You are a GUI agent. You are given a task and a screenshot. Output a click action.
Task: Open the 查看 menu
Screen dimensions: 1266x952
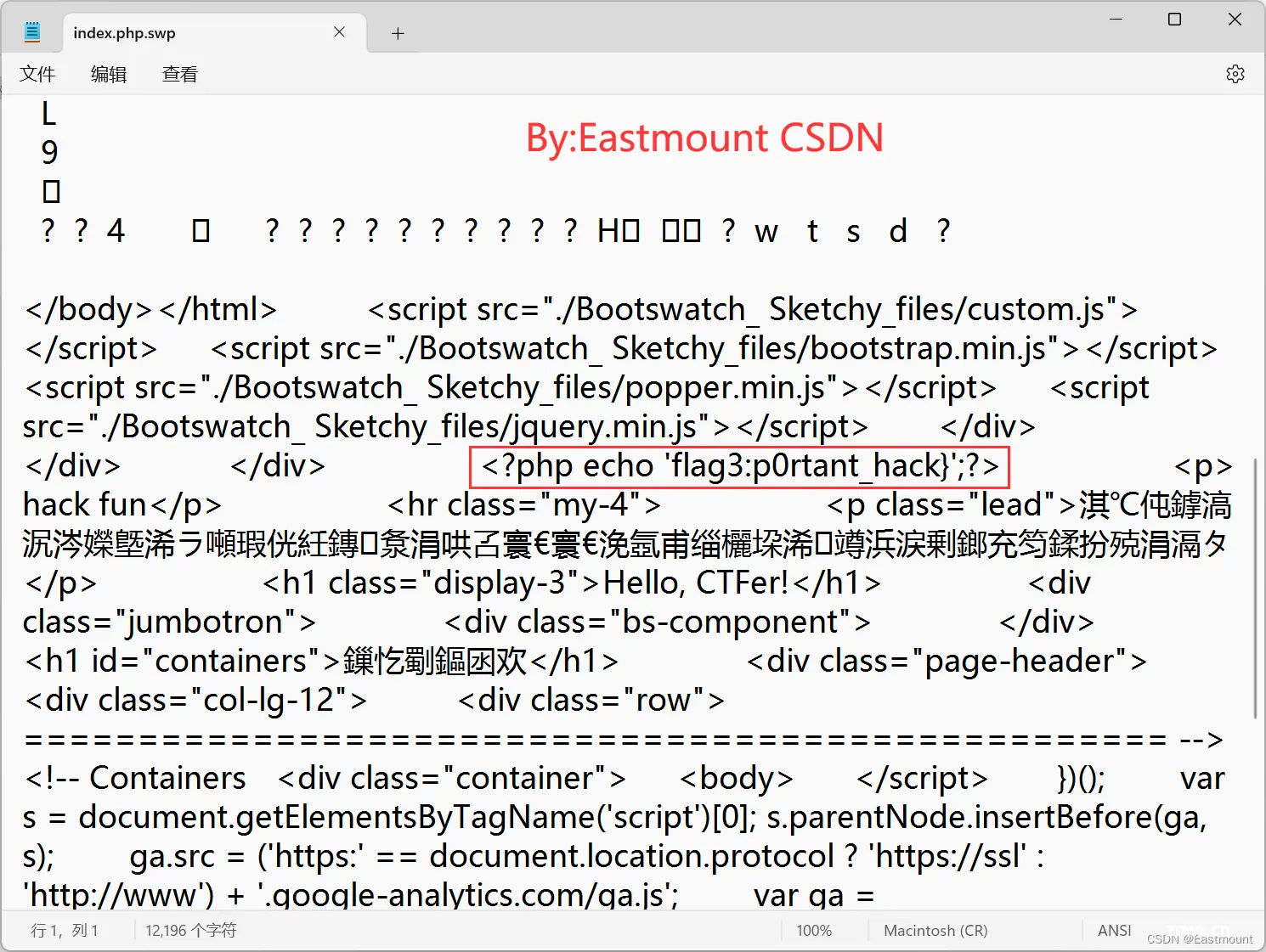(x=180, y=74)
